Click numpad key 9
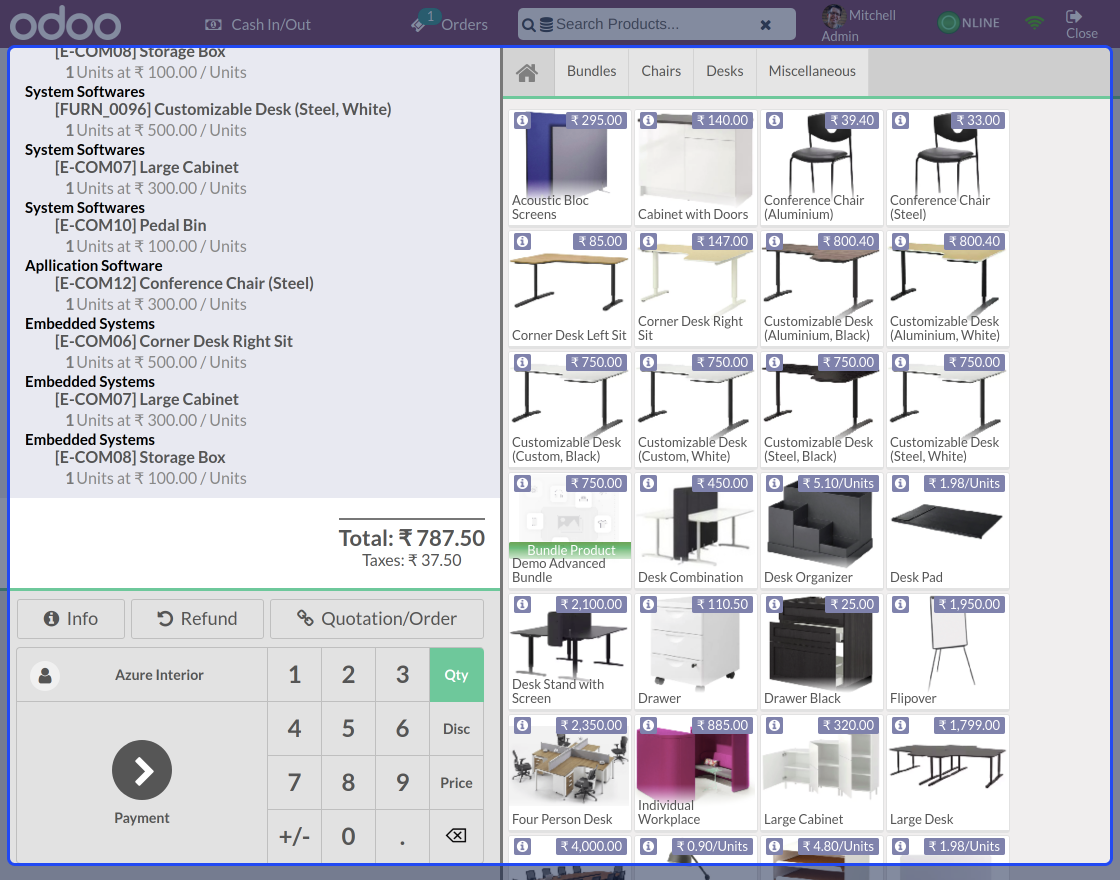This screenshot has height=880, width=1120. (403, 783)
